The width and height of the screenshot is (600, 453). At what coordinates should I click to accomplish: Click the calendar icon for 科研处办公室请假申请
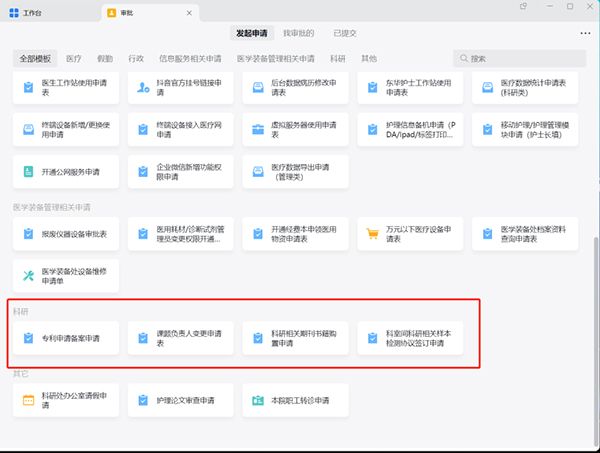[x=28, y=400]
